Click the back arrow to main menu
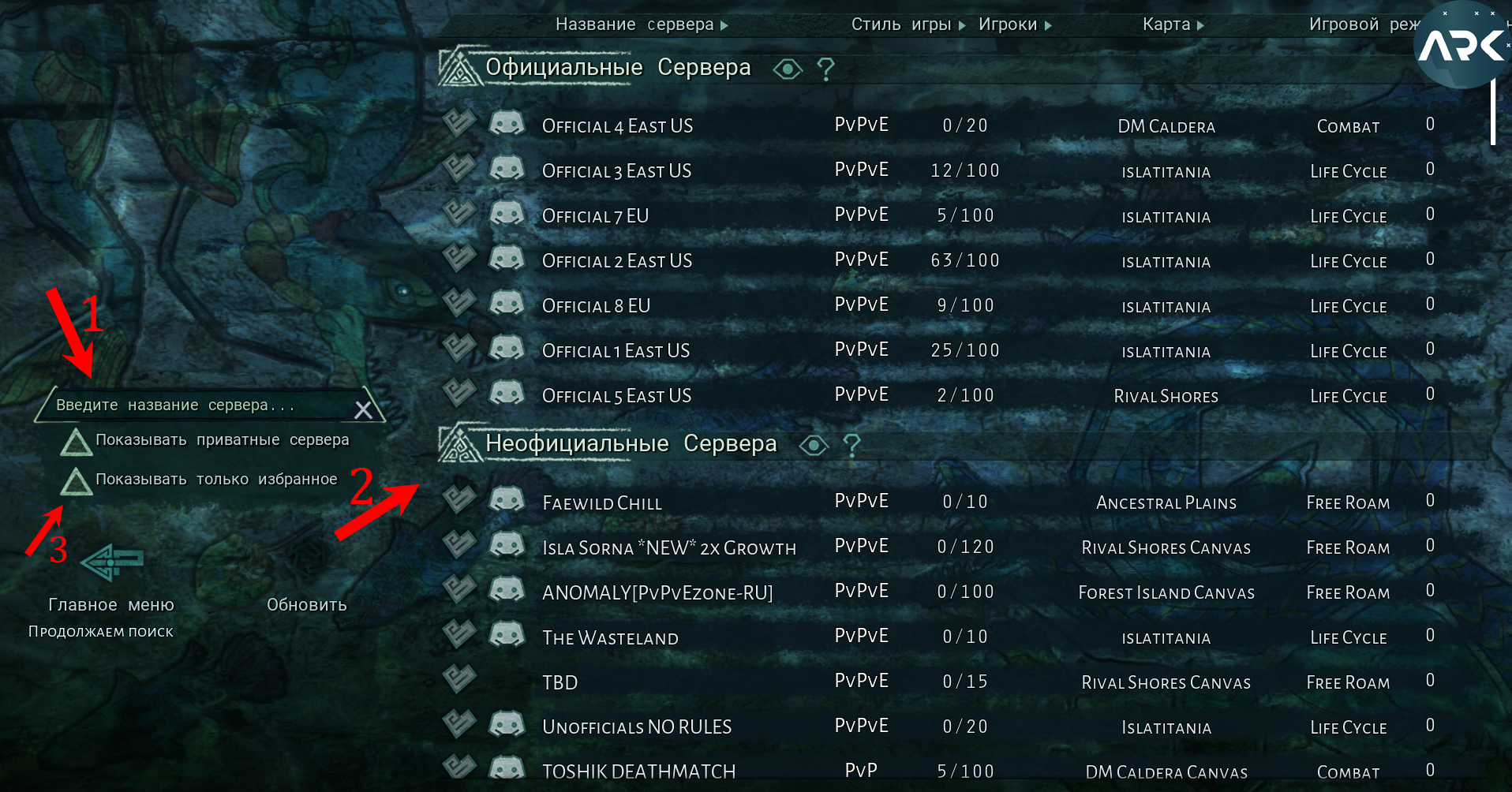 click(112, 562)
